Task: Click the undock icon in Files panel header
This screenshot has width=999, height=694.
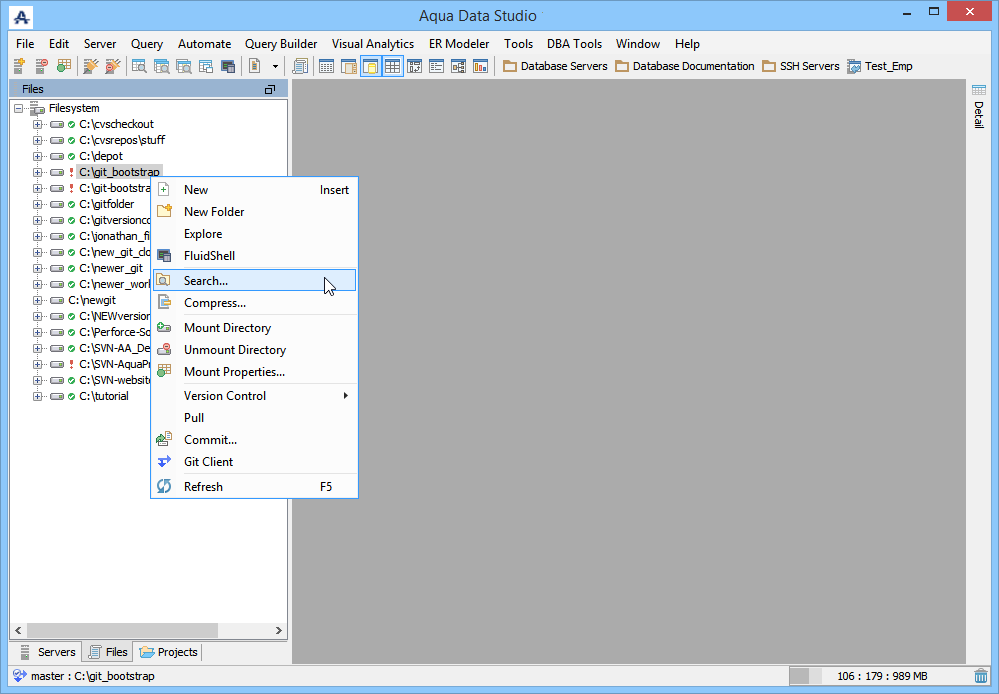Action: pyautogui.click(x=270, y=89)
